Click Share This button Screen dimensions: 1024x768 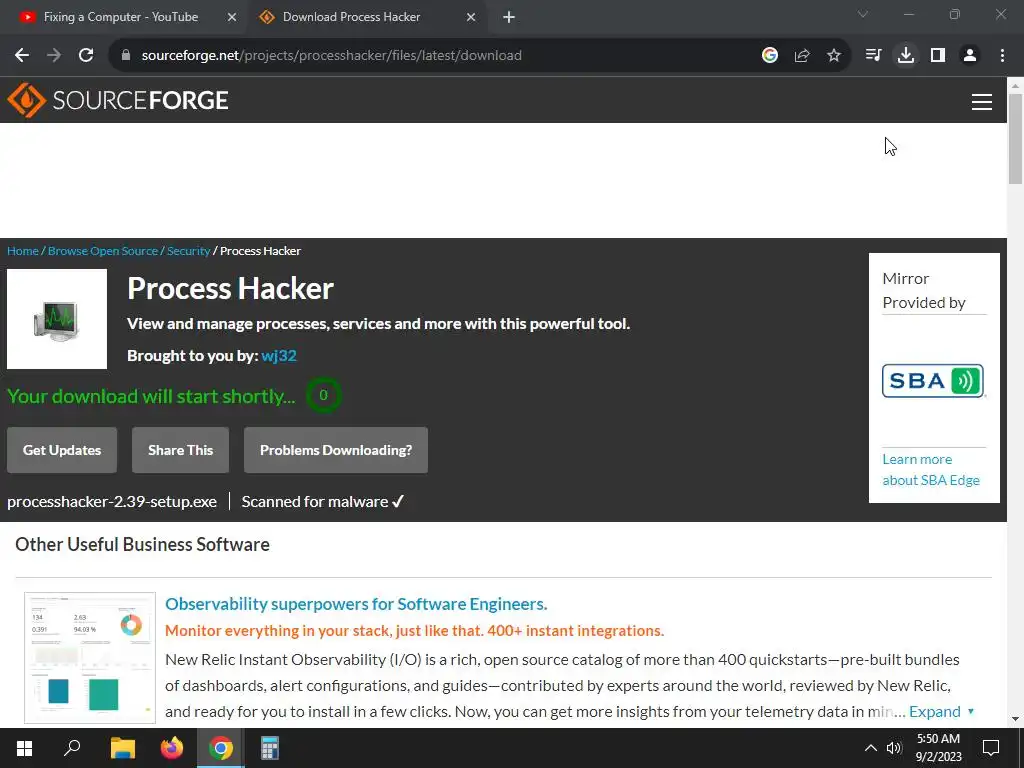[180, 450]
